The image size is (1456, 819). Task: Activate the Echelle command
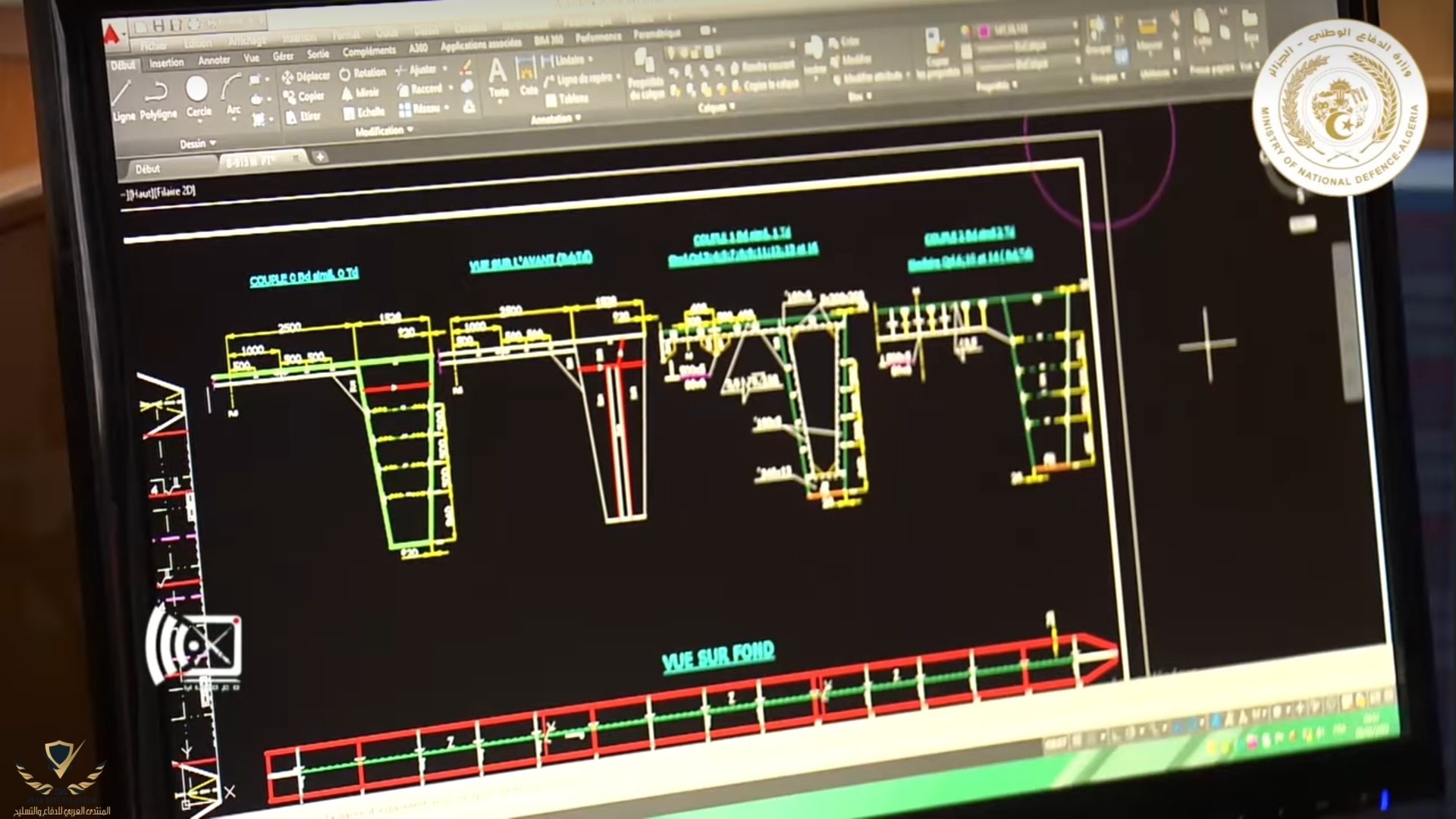point(364,112)
